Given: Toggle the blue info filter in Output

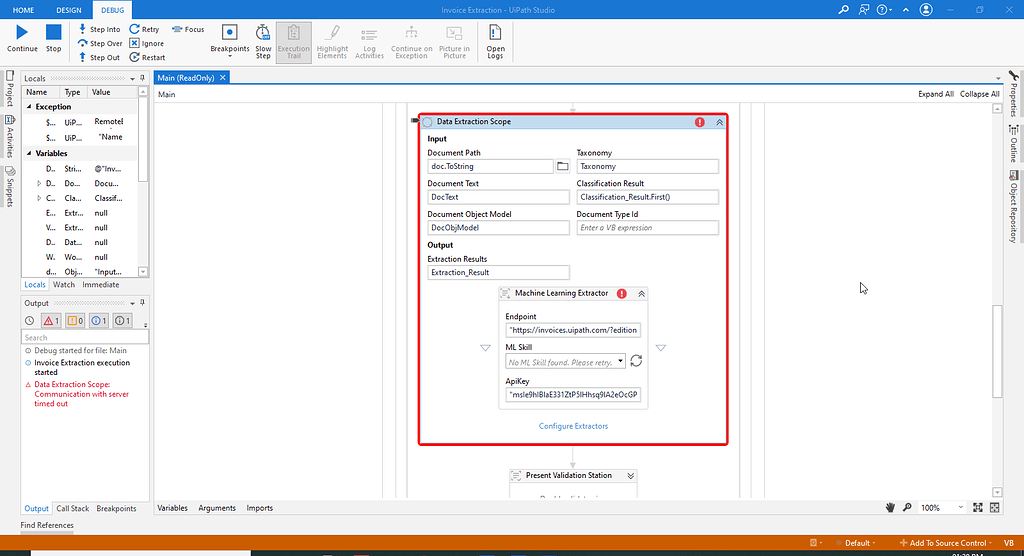Looking at the screenshot, I should point(99,321).
